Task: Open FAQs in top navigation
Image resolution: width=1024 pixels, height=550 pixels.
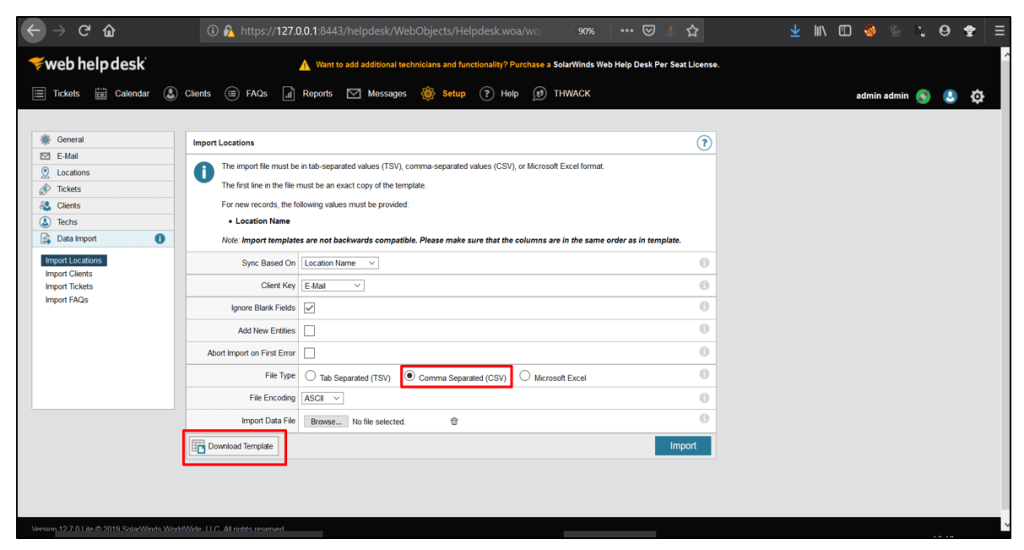Action: tap(246, 93)
